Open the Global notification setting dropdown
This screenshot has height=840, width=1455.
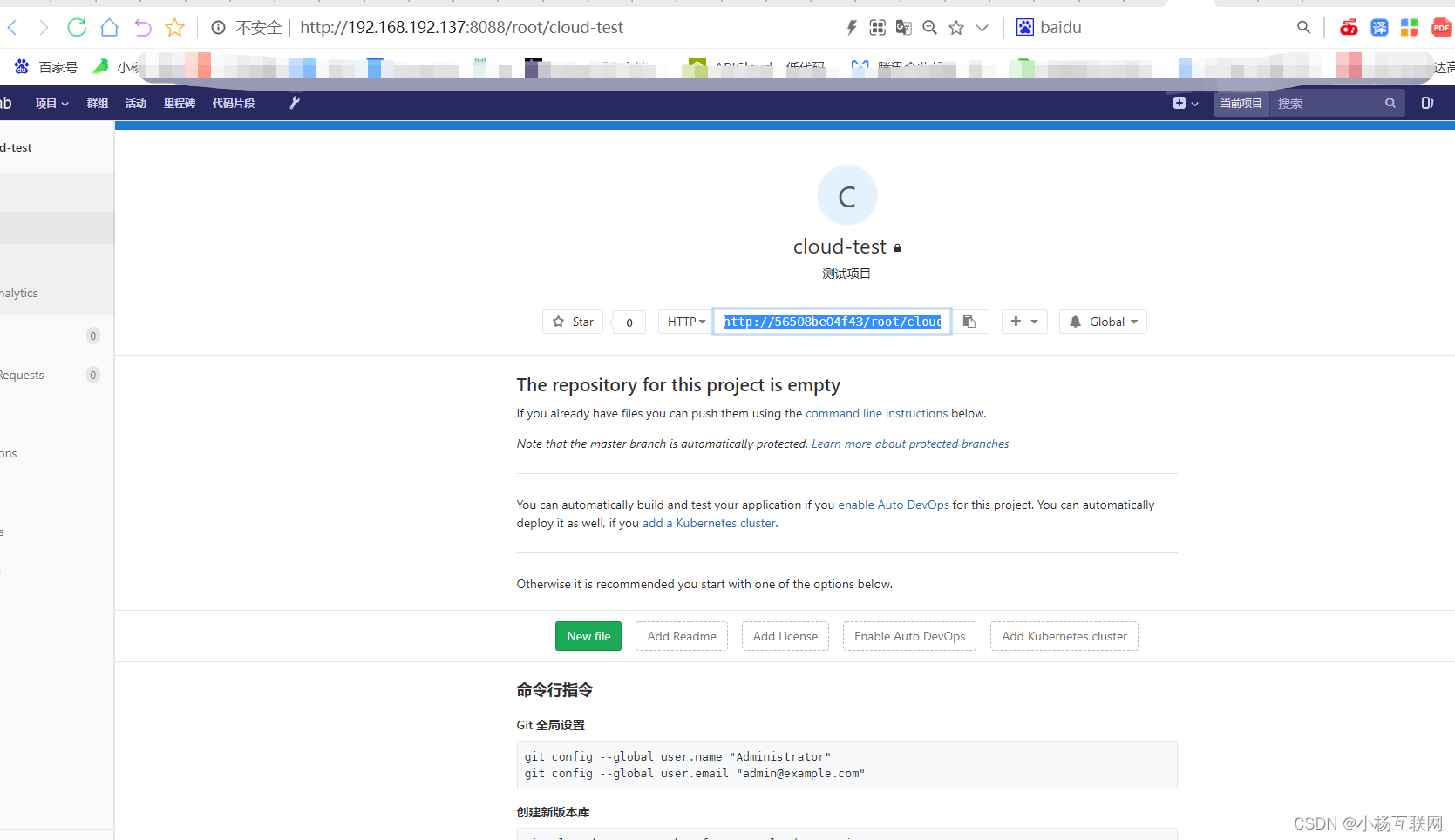pos(1102,321)
